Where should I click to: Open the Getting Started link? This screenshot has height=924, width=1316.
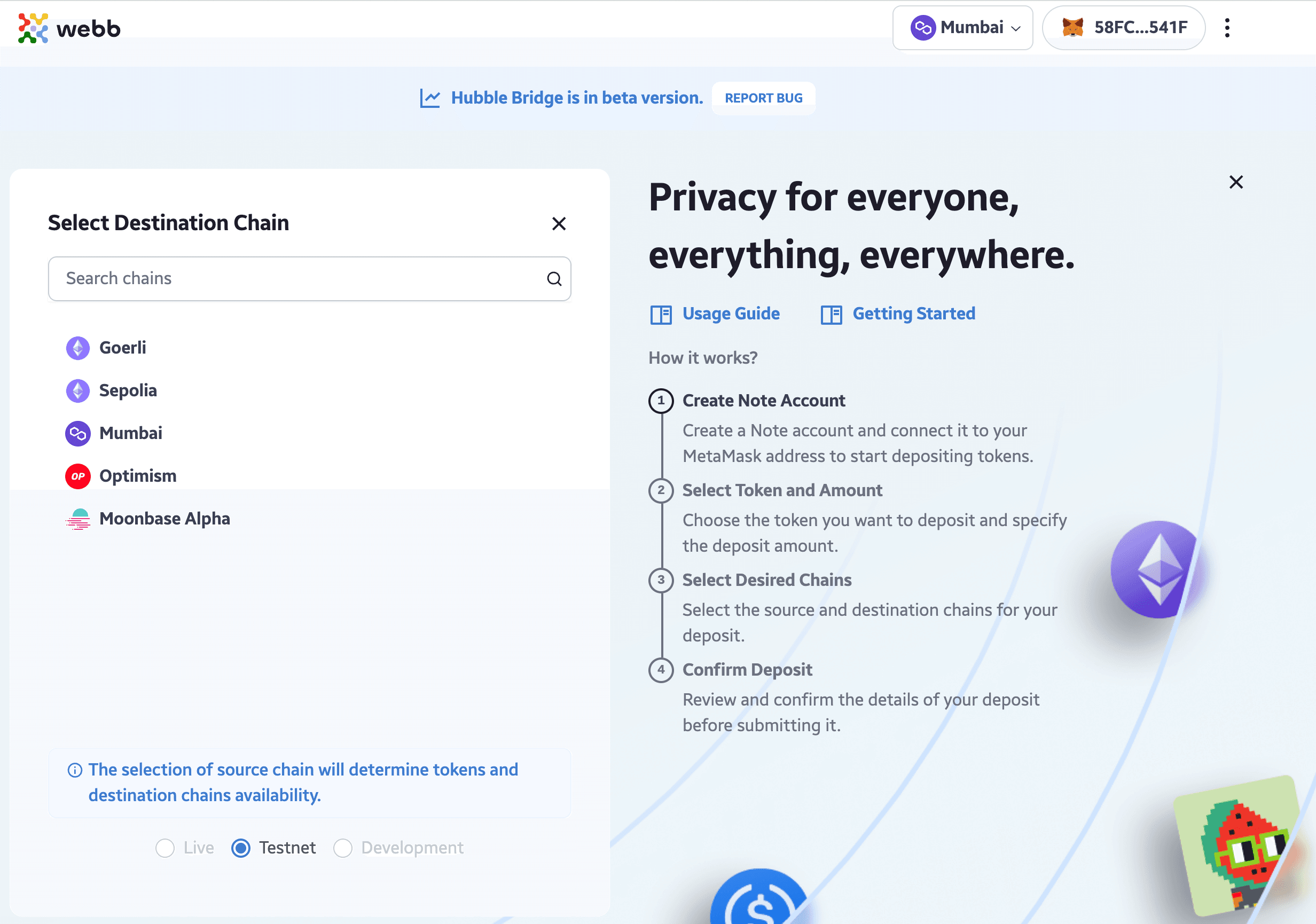[914, 314]
